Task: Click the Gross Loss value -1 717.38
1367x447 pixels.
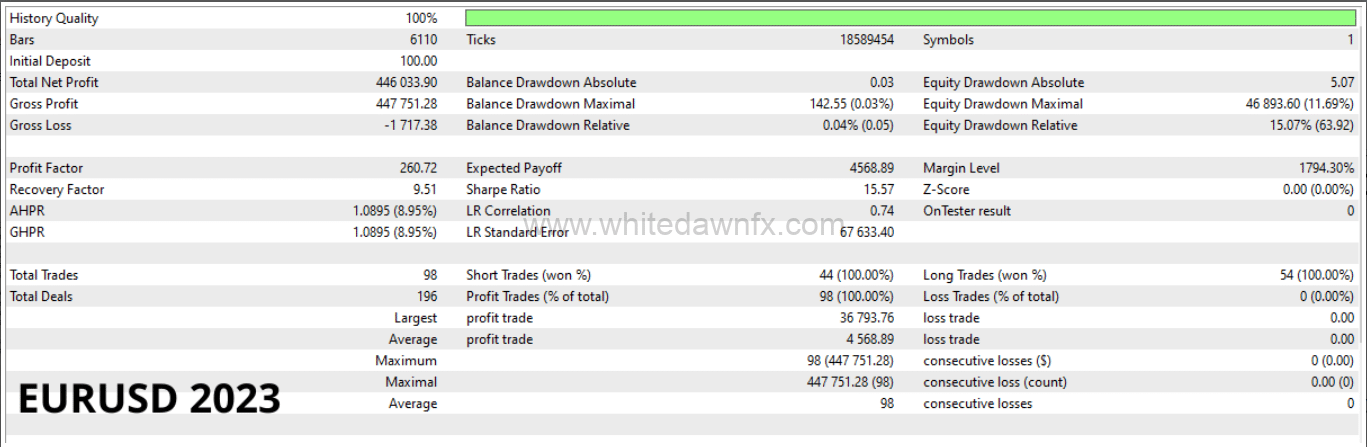Action: 403,126
